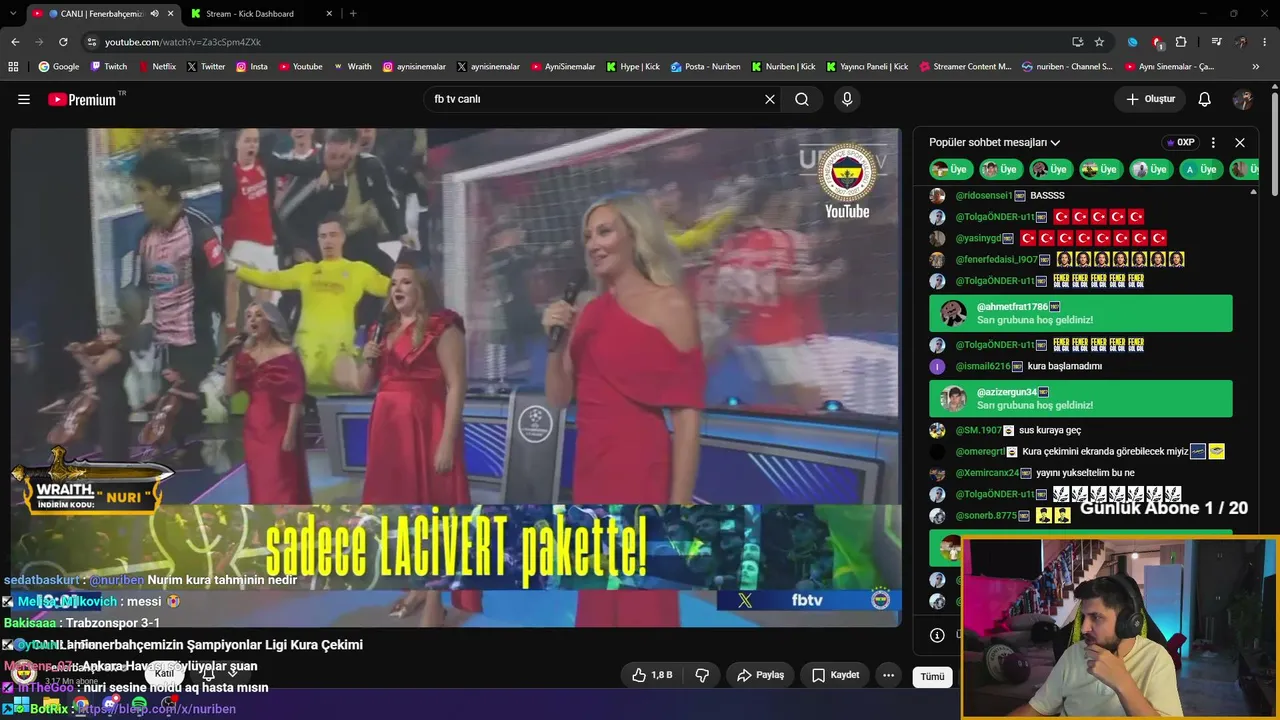Open the Streamer Content M... bookmark

point(965,67)
